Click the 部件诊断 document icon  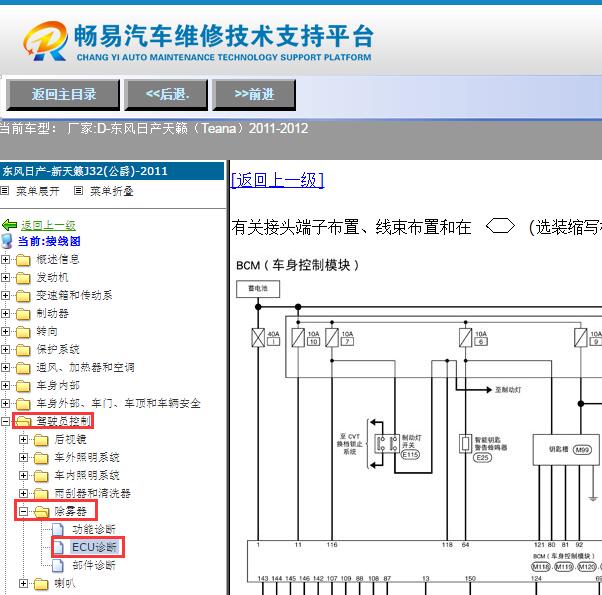tap(58, 565)
